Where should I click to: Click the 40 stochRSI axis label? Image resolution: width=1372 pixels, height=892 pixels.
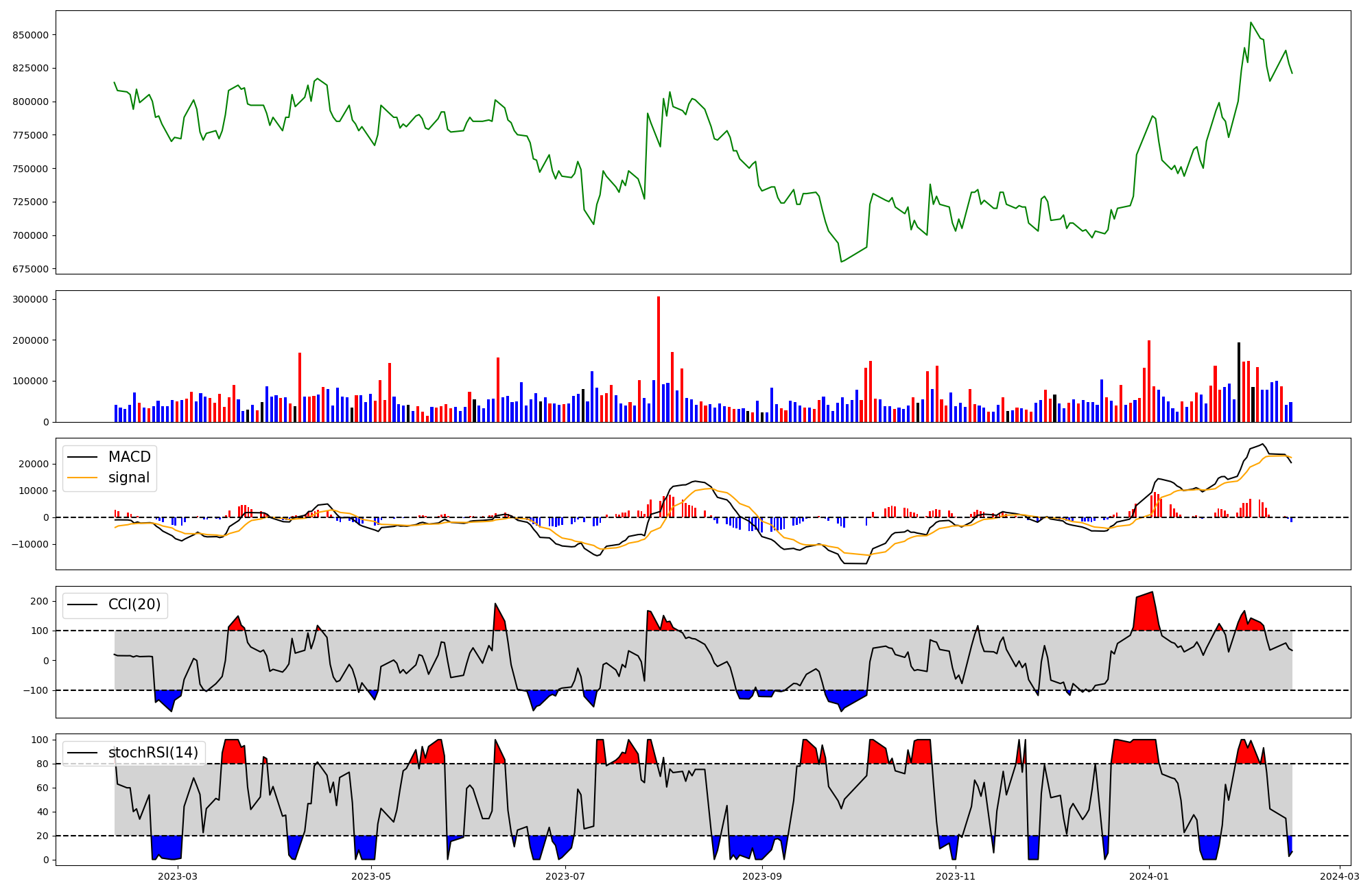[43, 812]
